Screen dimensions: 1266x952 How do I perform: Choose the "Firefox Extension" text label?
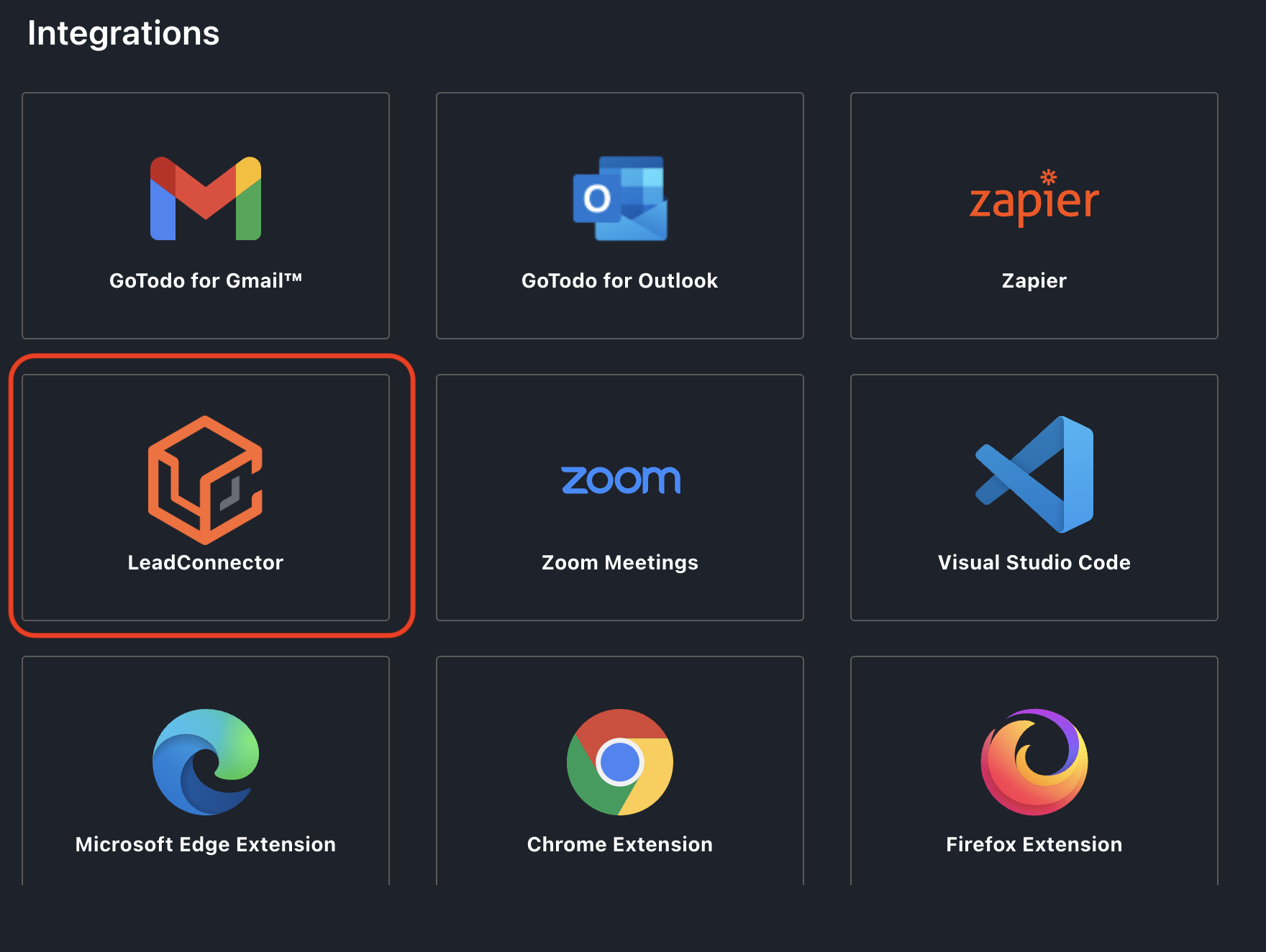click(x=1034, y=844)
